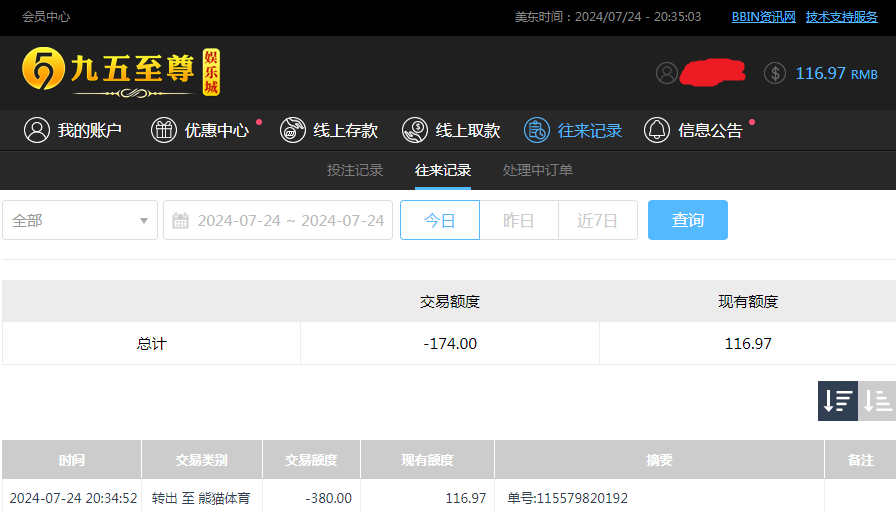This screenshot has height=513, width=896.
Task: Open 线上取款 withdrawal icon
Action: point(415,130)
